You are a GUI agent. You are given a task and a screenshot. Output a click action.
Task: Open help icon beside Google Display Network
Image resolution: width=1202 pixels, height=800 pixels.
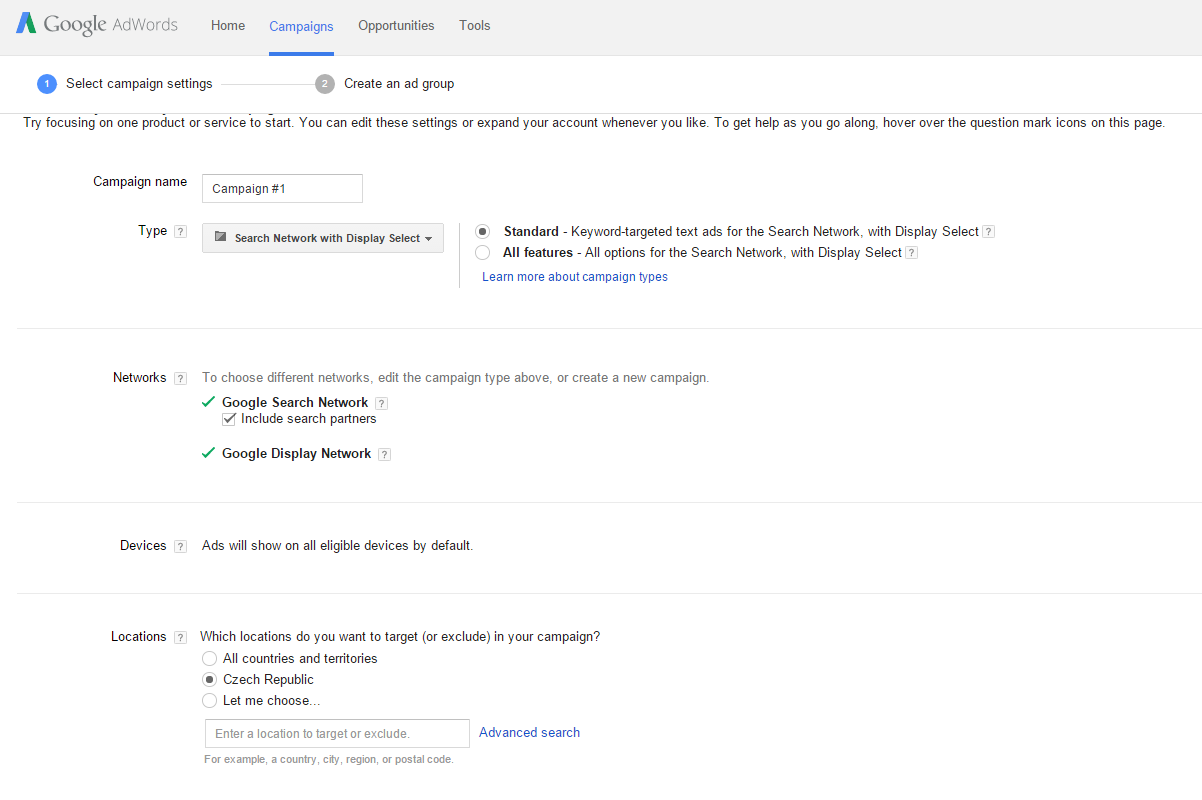coord(384,454)
